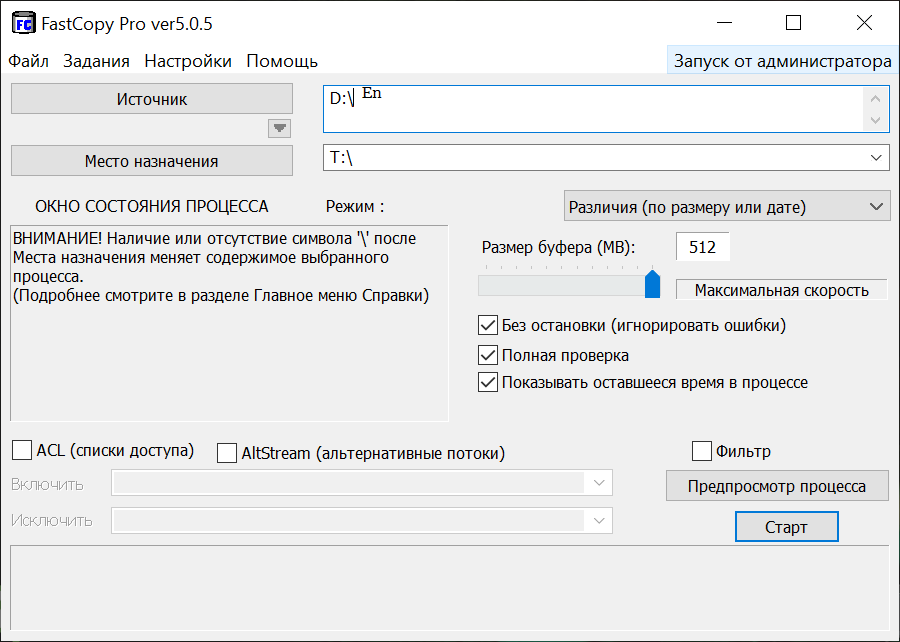
Task: Enable the Фильтр checkbox
Action: click(x=701, y=451)
